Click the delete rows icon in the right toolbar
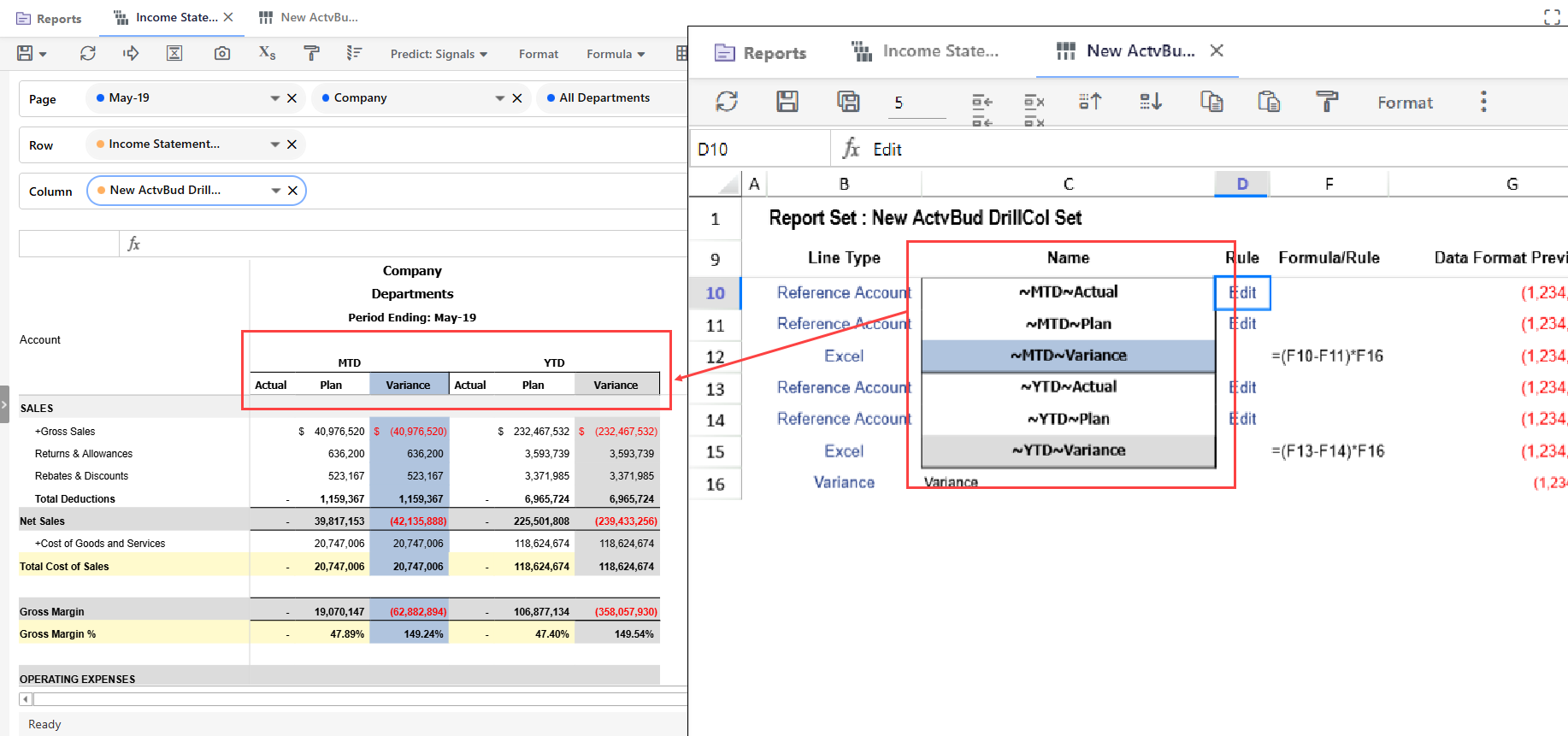Viewport: 1568px width, 736px height. click(x=1035, y=109)
